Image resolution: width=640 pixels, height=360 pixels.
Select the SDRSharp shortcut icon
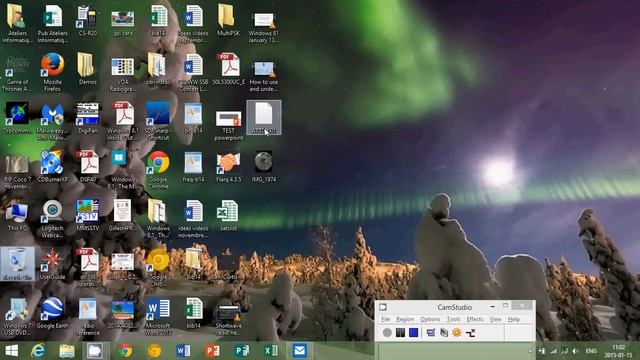(x=158, y=121)
